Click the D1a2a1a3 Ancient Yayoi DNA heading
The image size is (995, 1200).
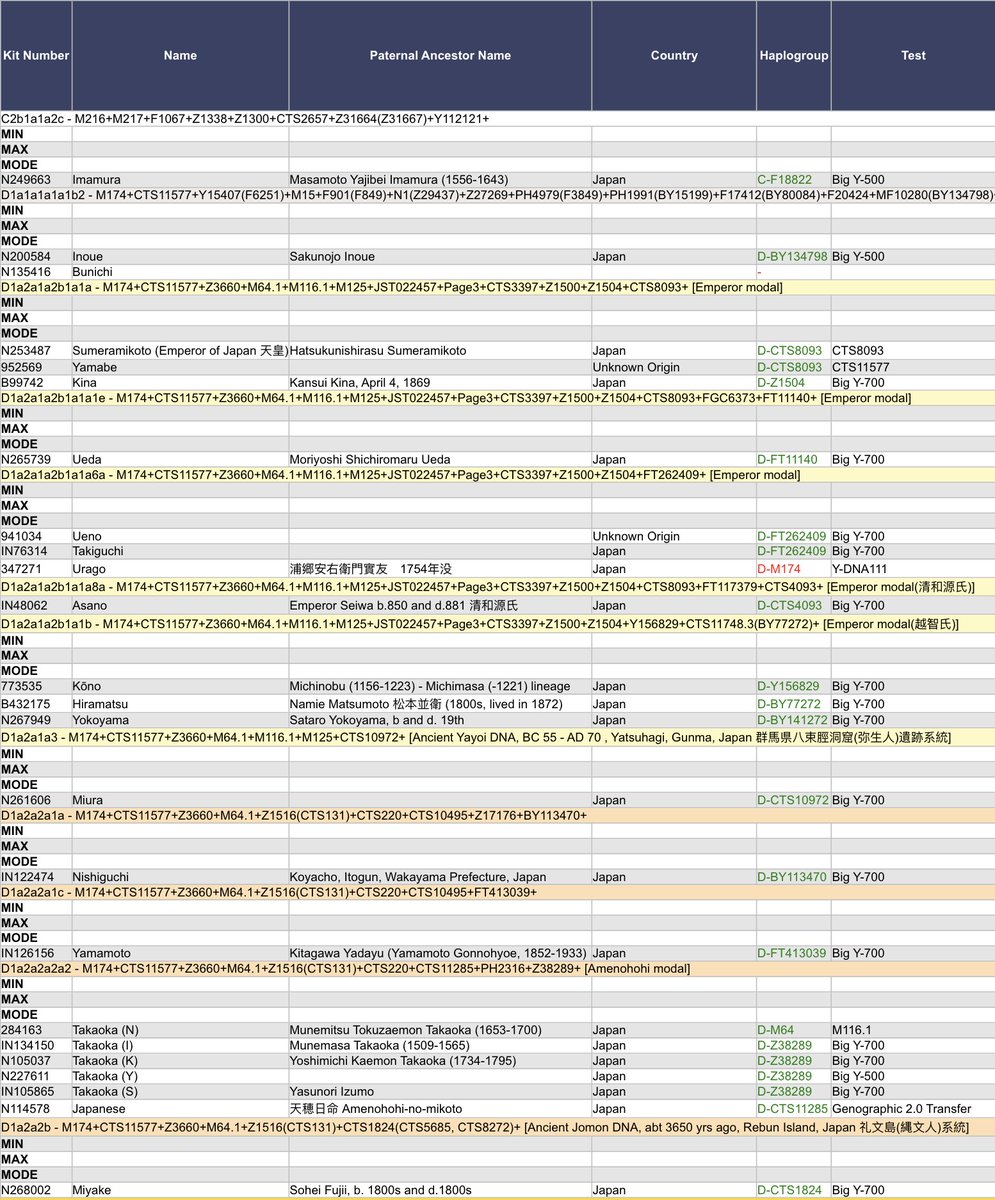pos(497,737)
